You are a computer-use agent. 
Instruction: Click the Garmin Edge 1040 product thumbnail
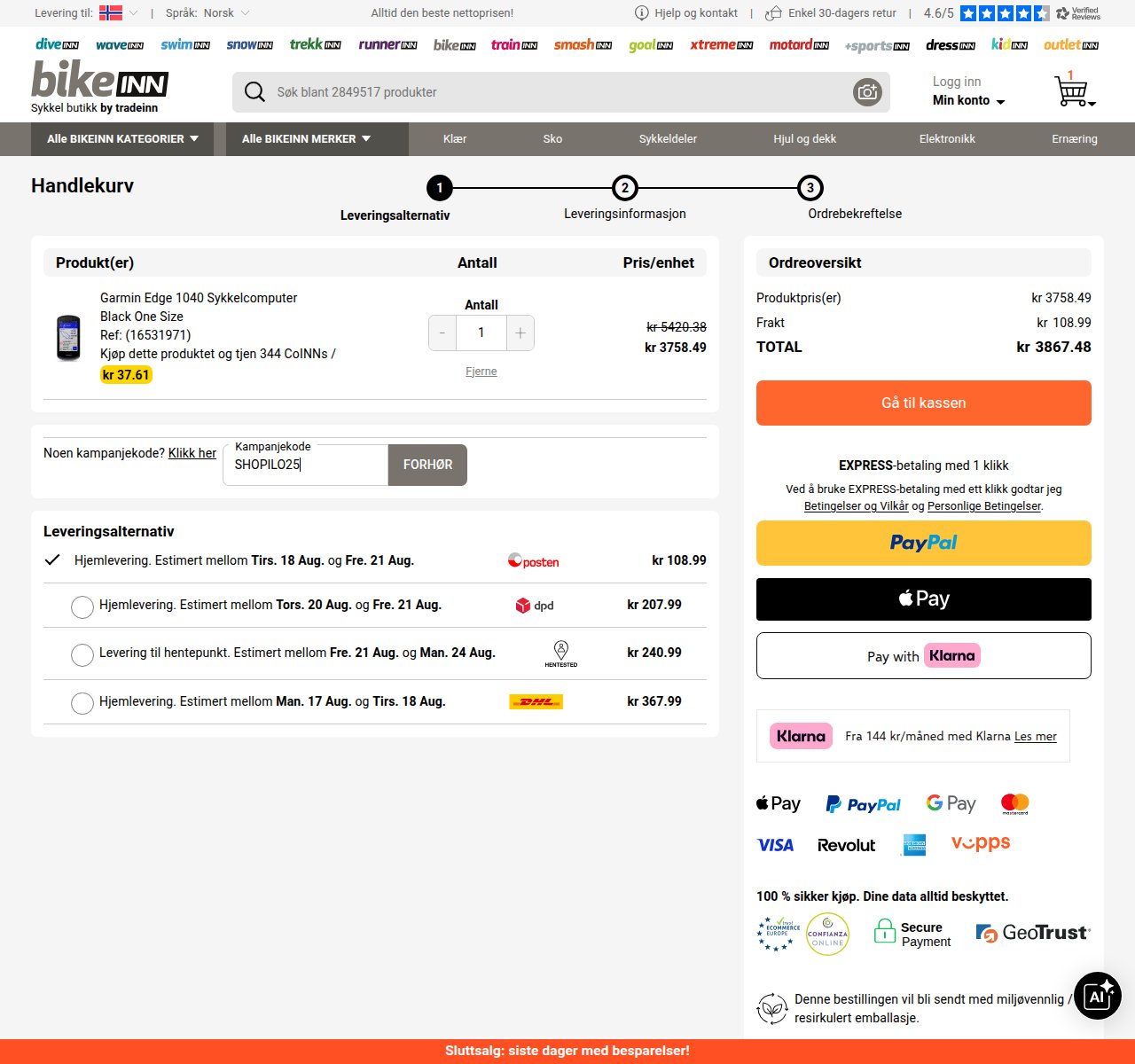point(68,338)
